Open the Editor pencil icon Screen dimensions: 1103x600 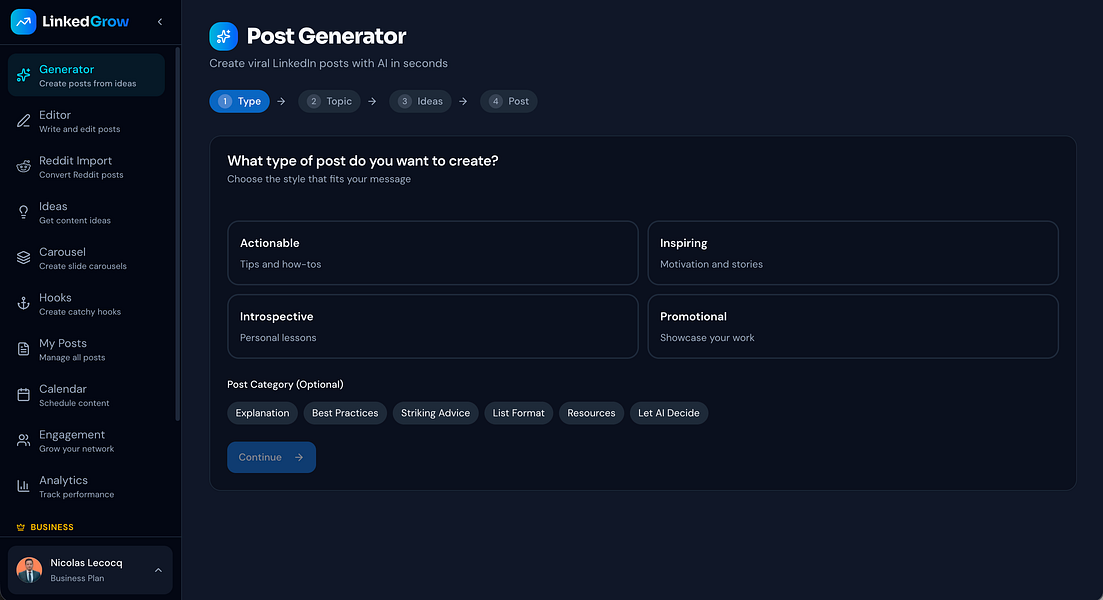tap(24, 121)
